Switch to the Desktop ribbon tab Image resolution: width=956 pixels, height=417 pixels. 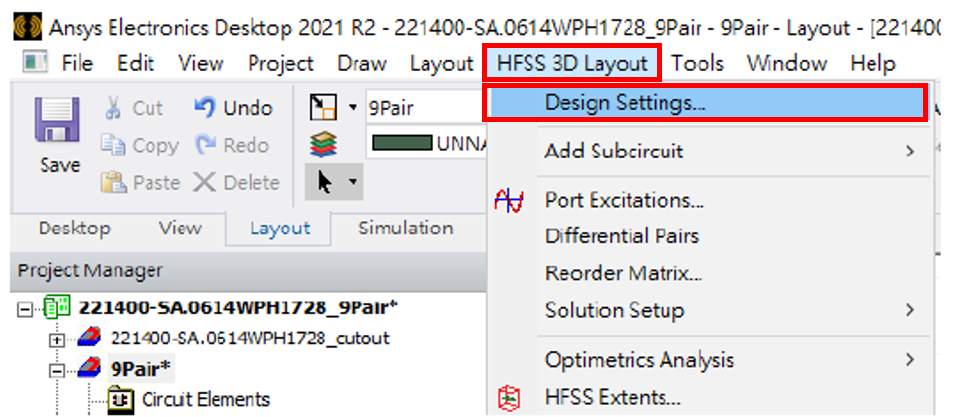coord(74,228)
